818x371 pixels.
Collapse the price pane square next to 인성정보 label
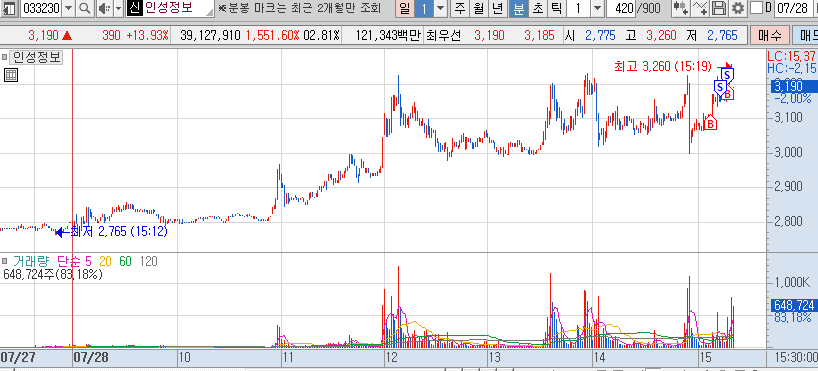pyautogui.click(x=5, y=57)
